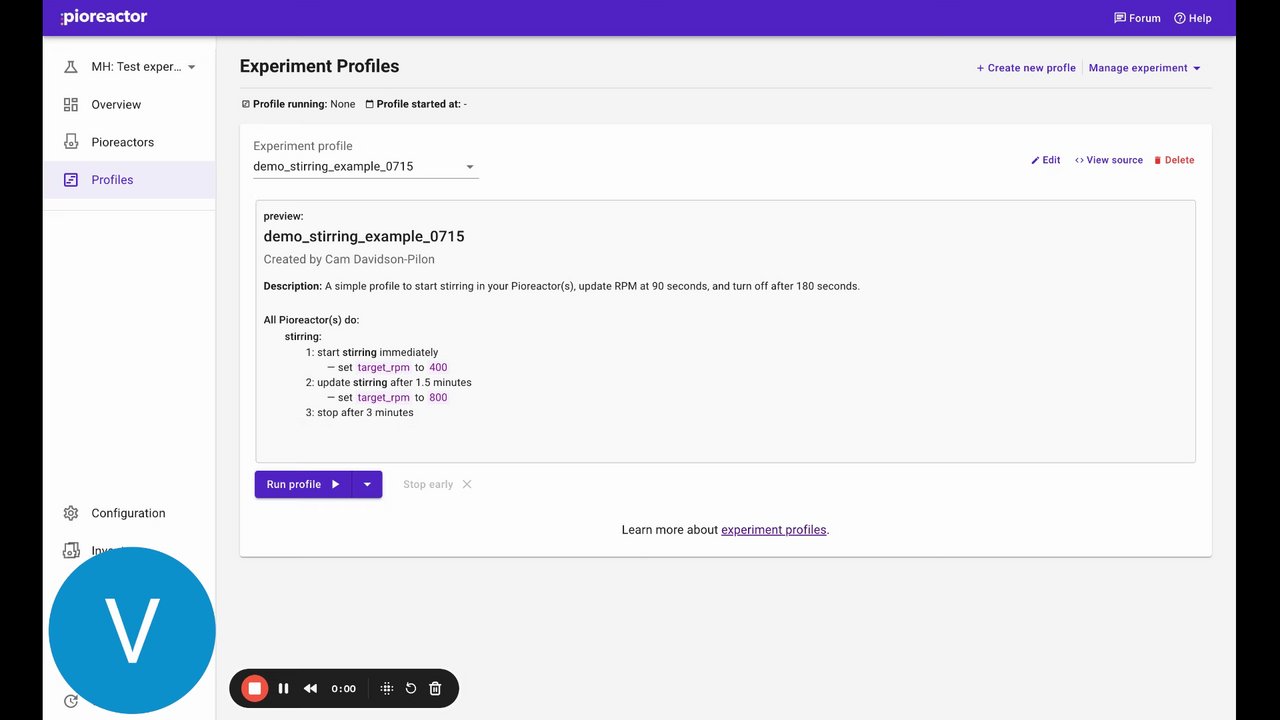Open the Manage experiment menu
The image size is (1280, 720).
point(1144,68)
